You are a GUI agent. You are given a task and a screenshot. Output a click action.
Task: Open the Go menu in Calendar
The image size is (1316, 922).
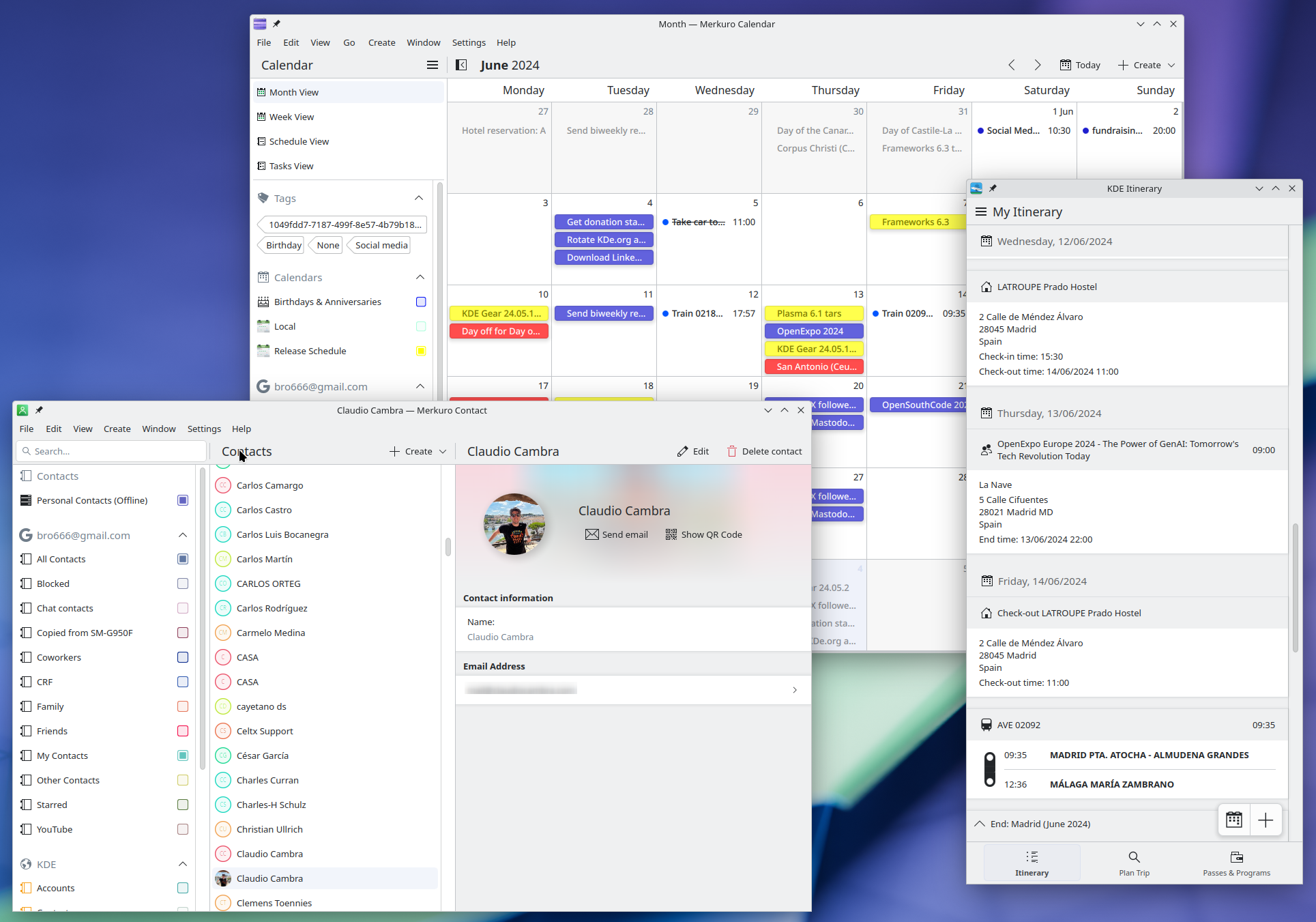[x=349, y=42]
